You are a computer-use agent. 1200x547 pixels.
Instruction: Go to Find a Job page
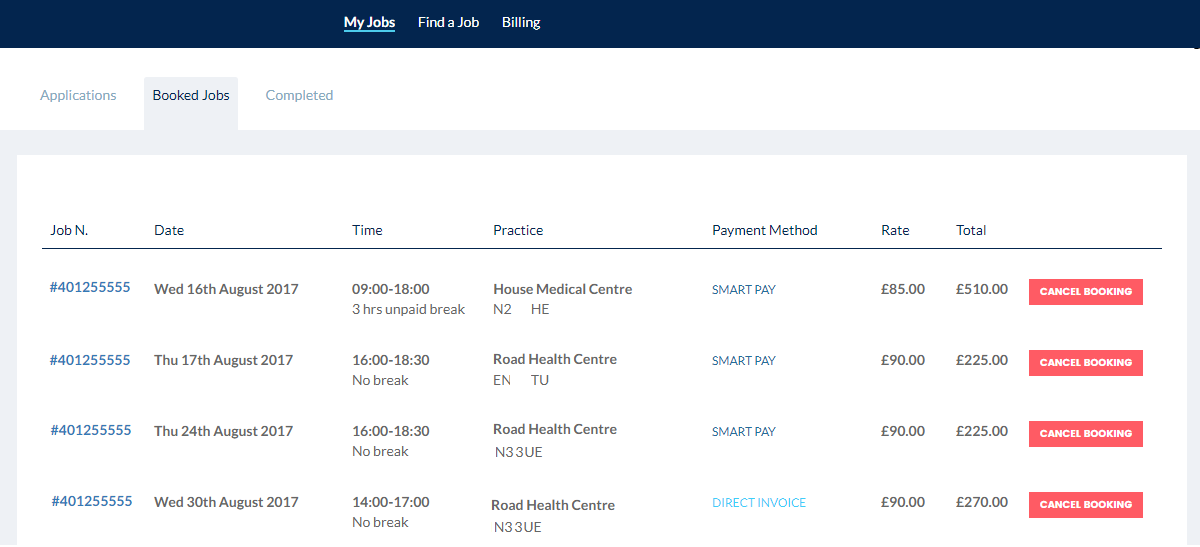pos(448,22)
